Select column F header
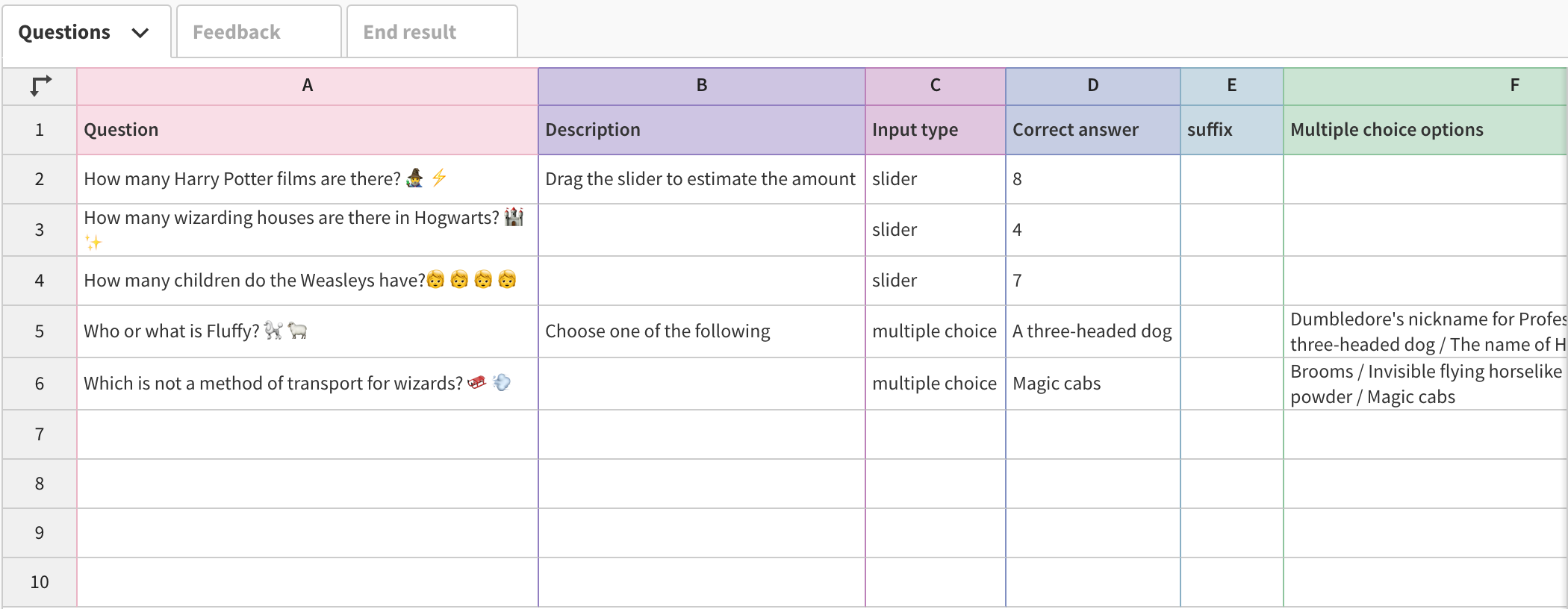Viewport: 1568px width, 609px height. click(x=1425, y=86)
